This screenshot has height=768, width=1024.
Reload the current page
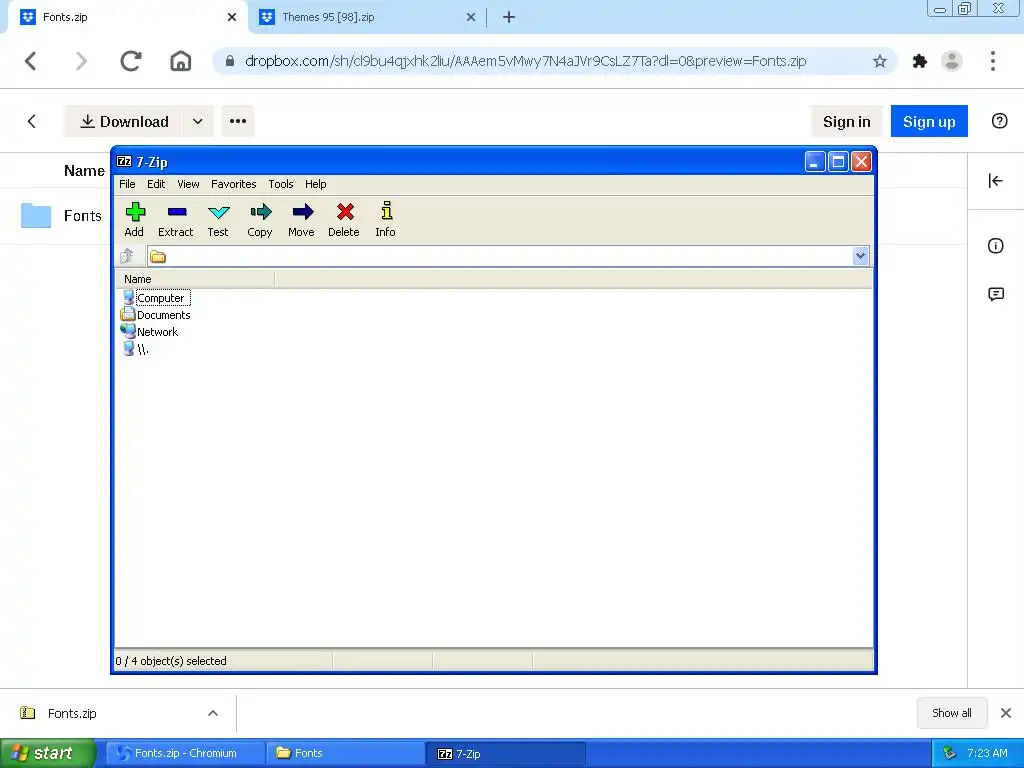tap(131, 61)
